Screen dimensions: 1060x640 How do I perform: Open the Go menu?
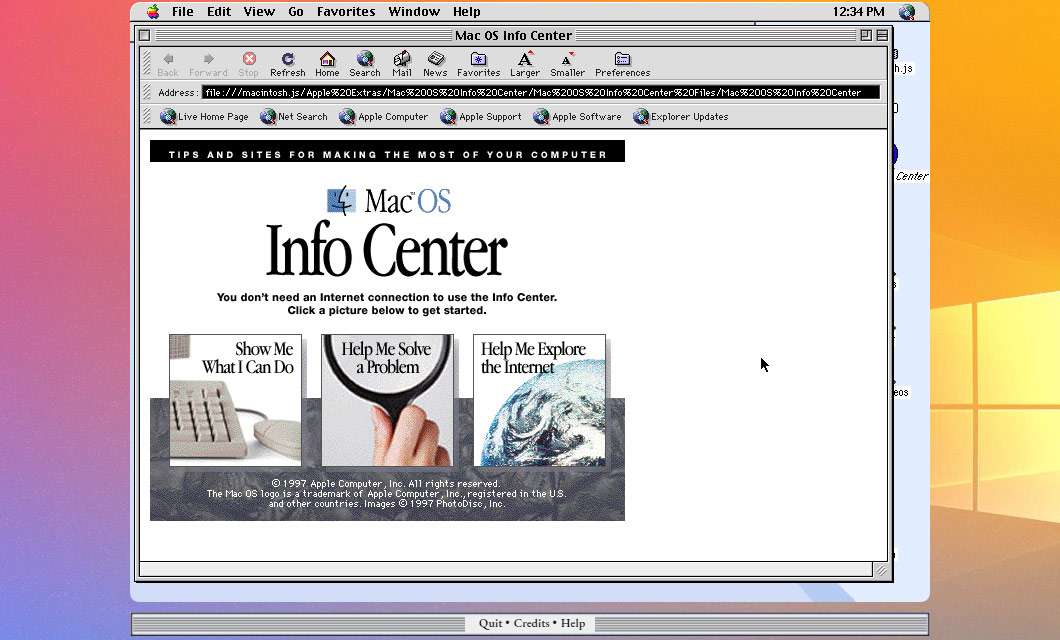[x=296, y=11]
